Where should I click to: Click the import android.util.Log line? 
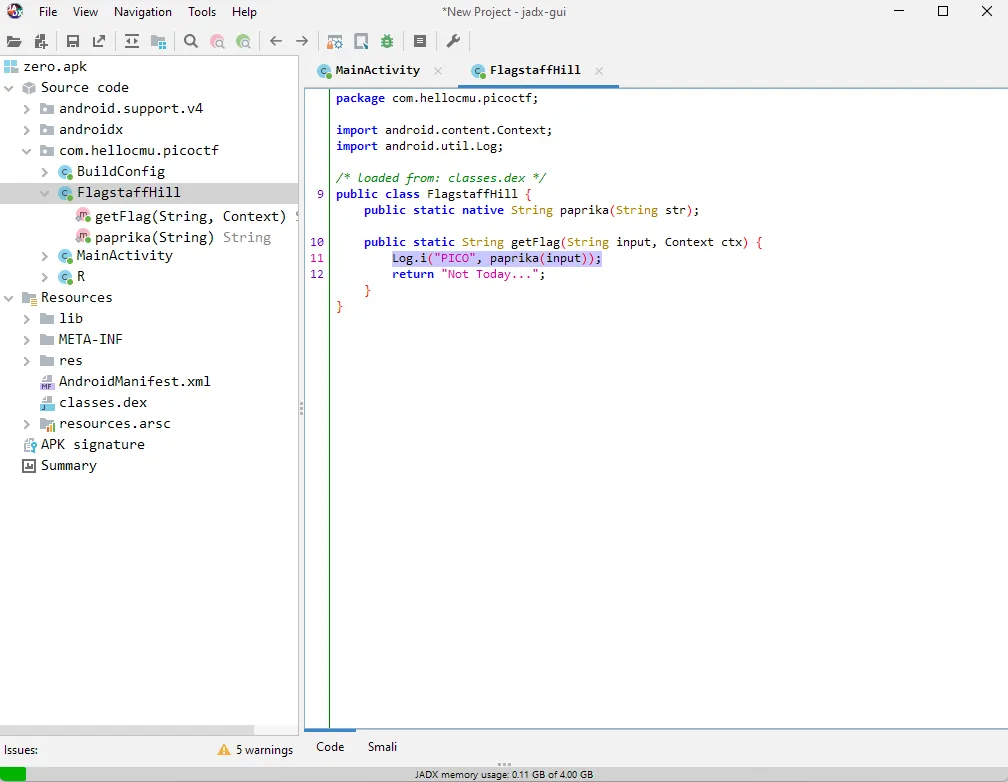click(419, 146)
